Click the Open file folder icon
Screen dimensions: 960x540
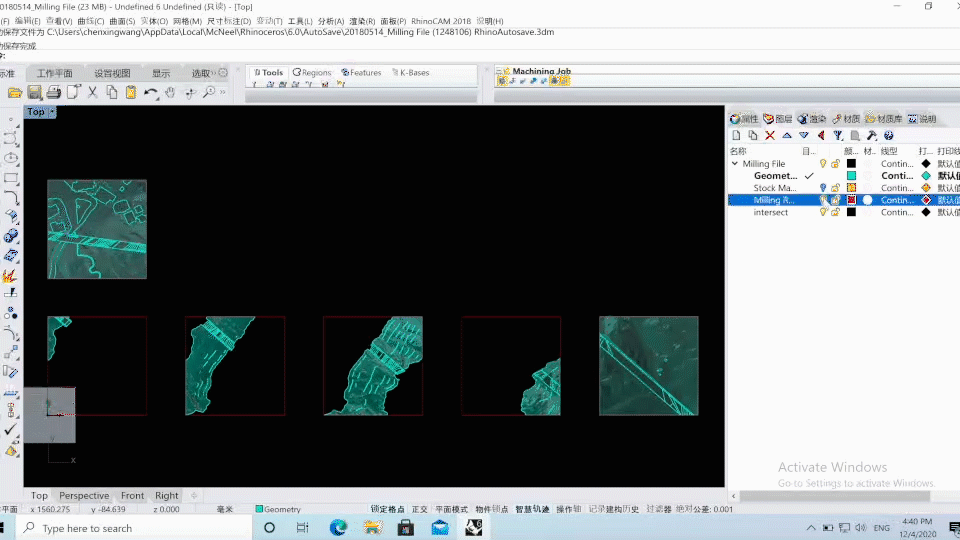(x=15, y=92)
